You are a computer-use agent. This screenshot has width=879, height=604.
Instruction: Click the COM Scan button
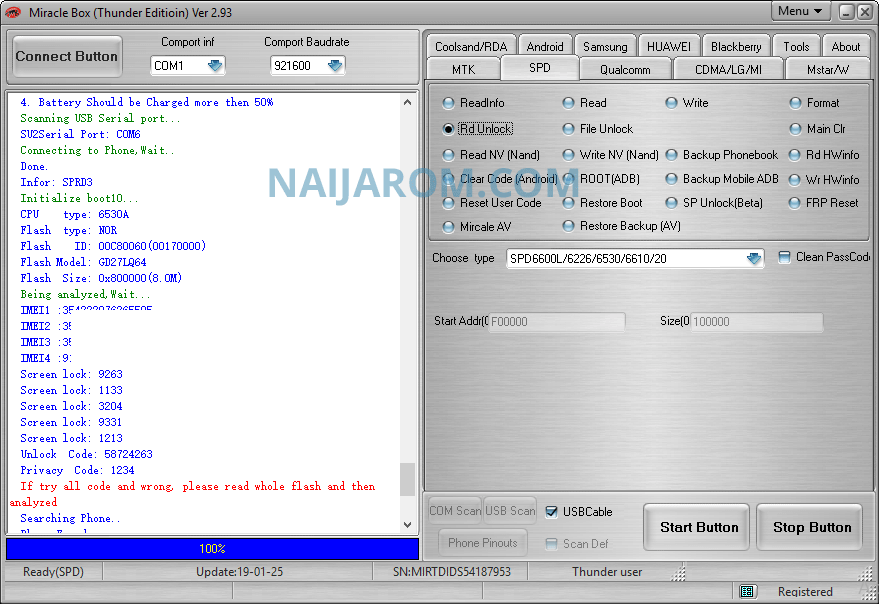click(x=455, y=511)
